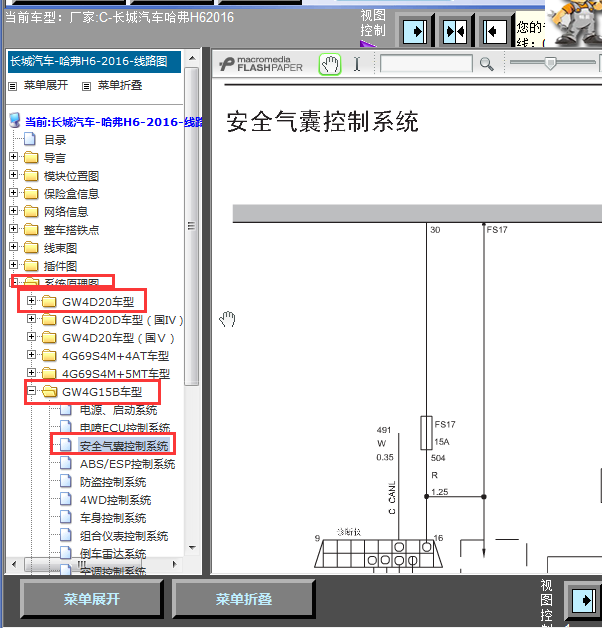Expand the 模块位置图 folder node
Screen dimensions: 602x628
click(13, 175)
